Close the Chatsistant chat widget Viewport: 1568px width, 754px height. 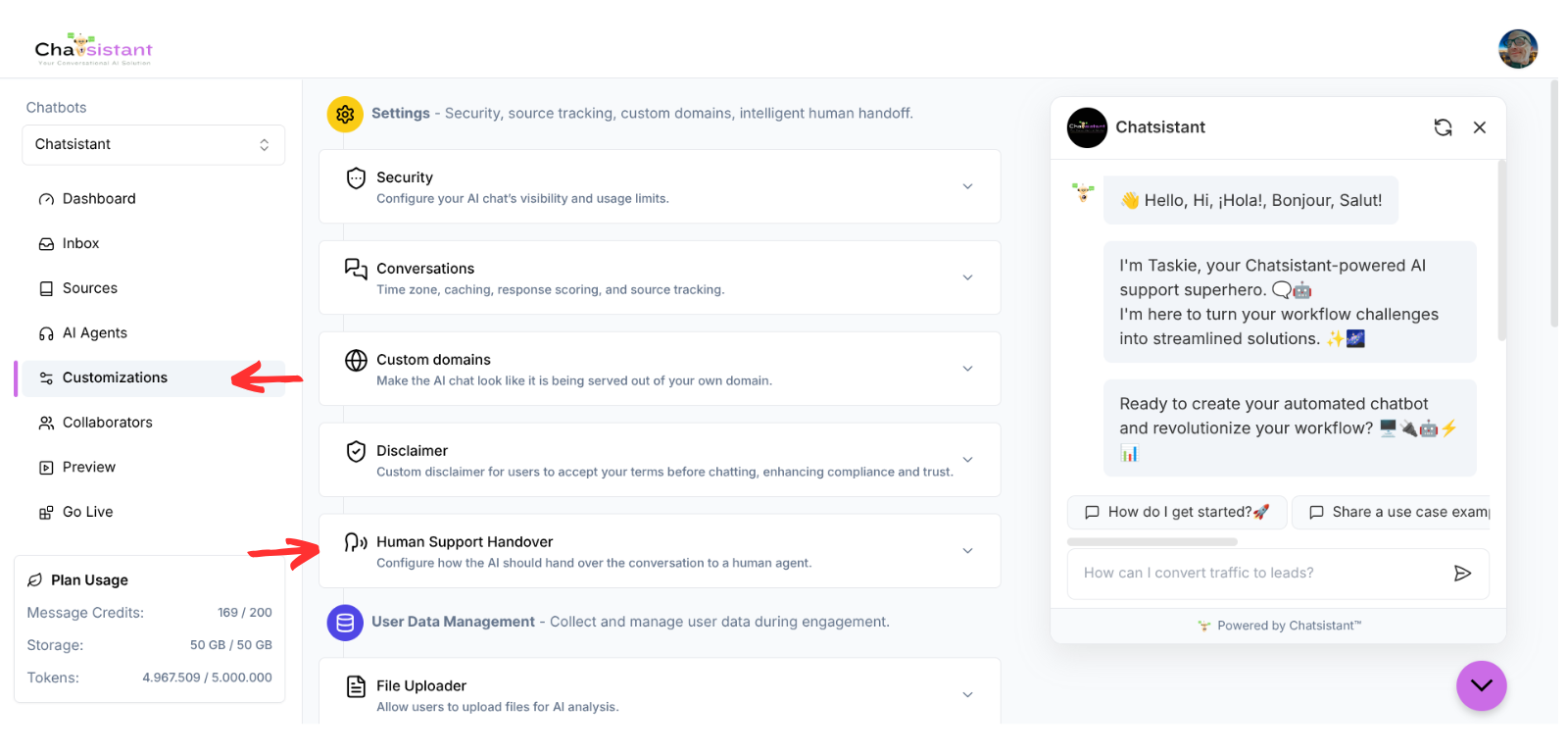click(x=1480, y=127)
